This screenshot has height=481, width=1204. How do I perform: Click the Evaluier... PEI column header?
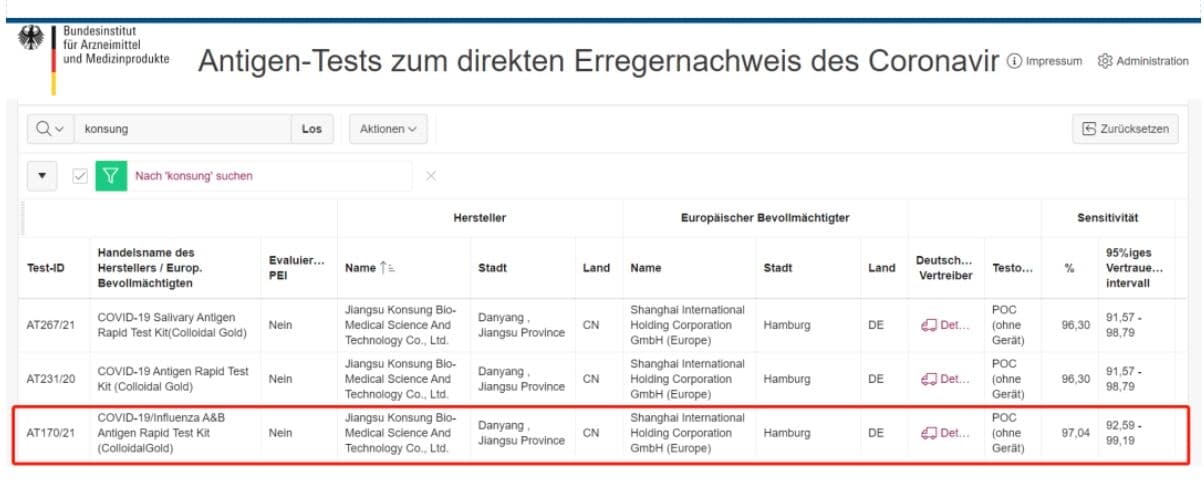pyautogui.click(x=296, y=268)
